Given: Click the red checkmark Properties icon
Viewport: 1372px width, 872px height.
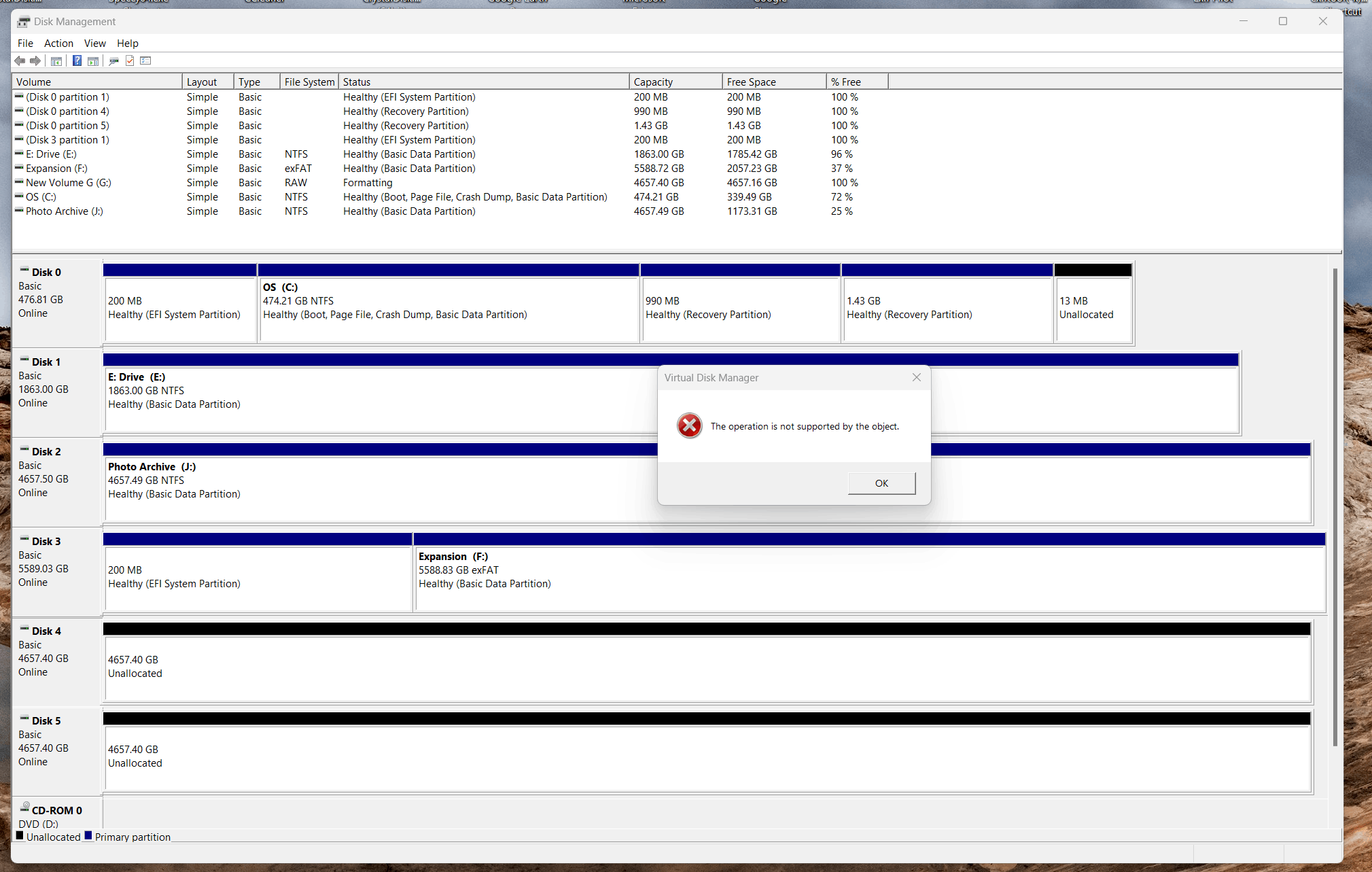Looking at the screenshot, I should (x=130, y=61).
